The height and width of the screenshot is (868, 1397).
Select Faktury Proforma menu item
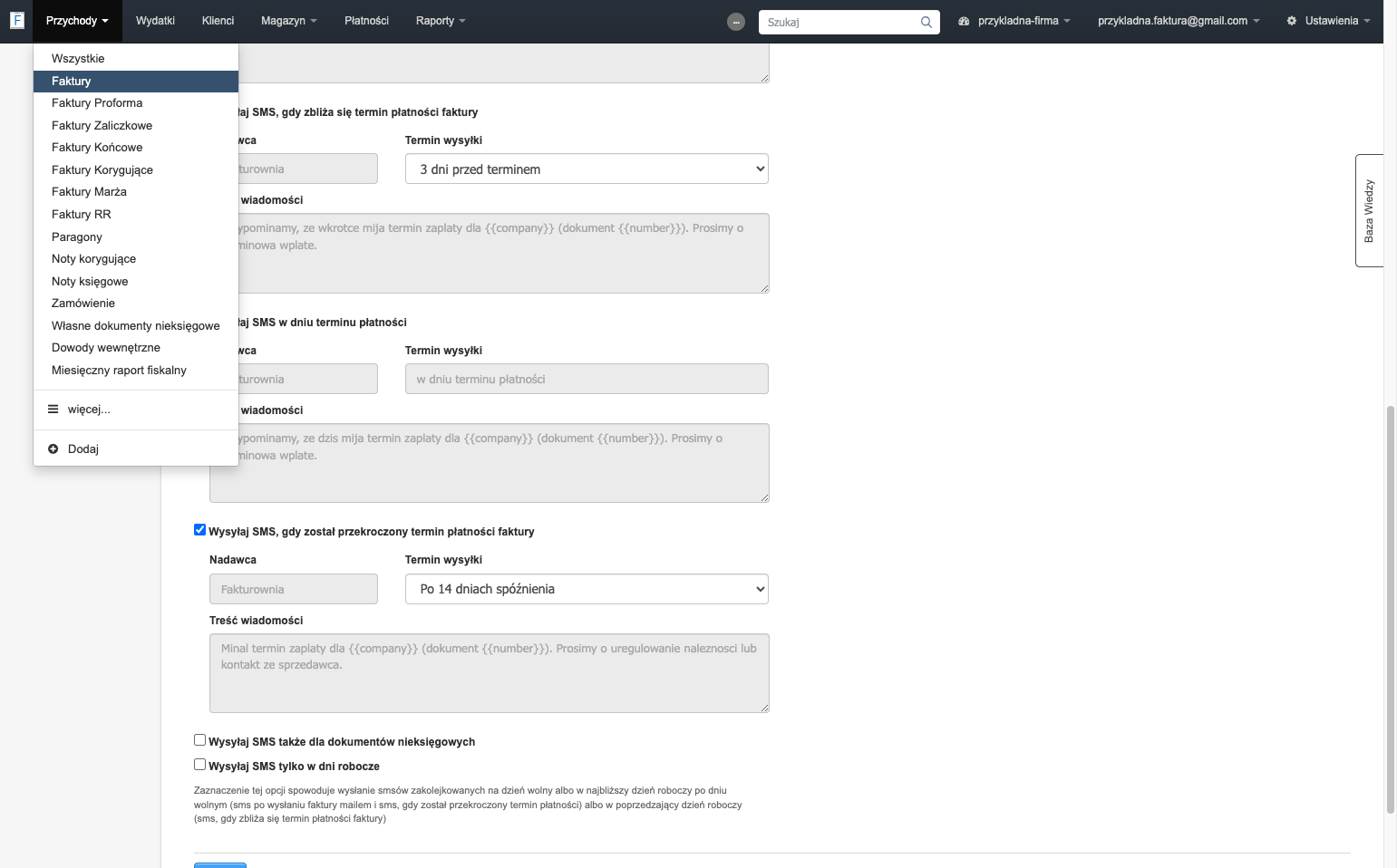pyautogui.click(x=136, y=103)
